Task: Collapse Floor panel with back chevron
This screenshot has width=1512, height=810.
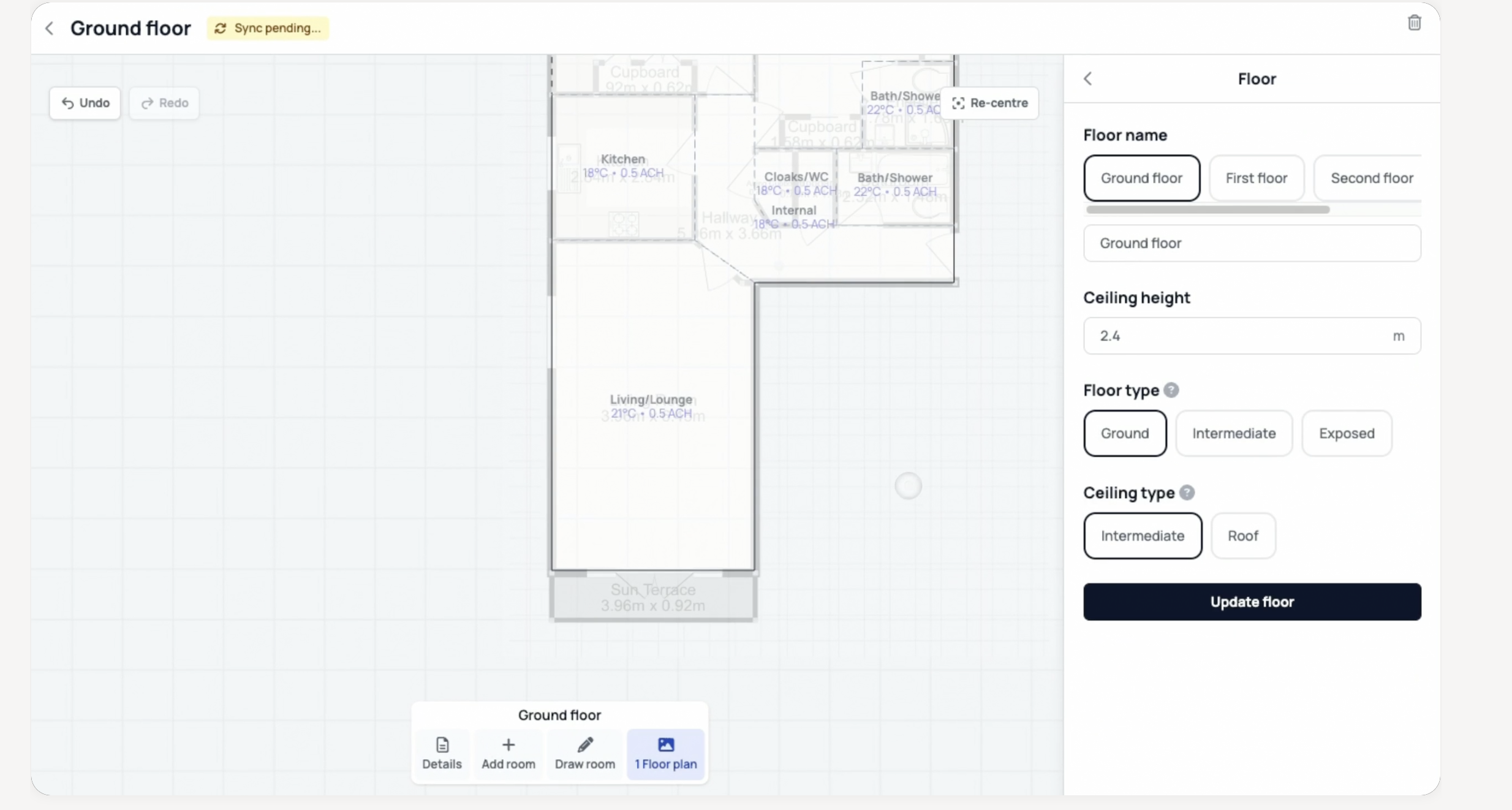Action: (x=1088, y=79)
